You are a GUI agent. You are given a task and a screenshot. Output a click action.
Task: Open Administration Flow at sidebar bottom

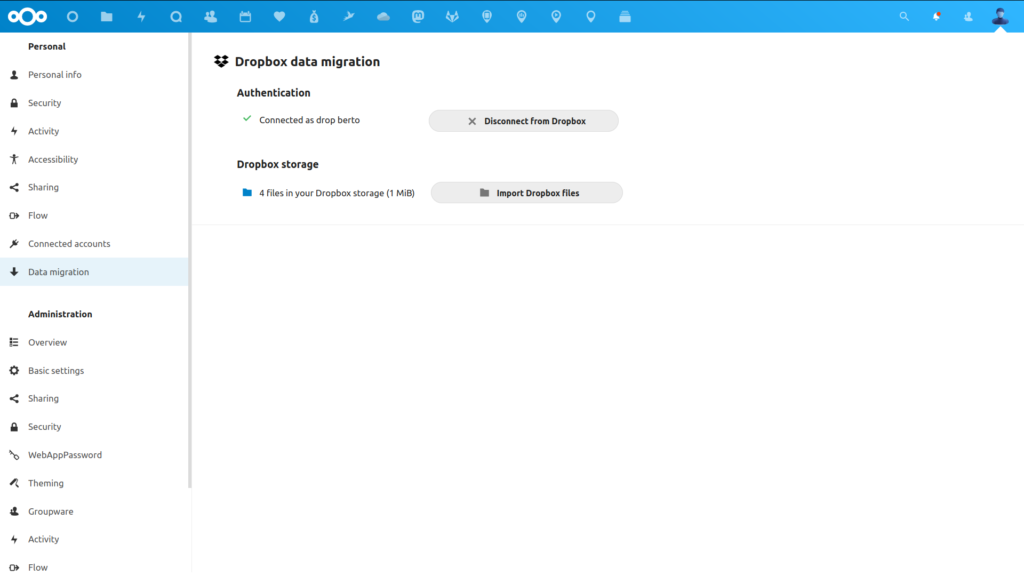coord(94,567)
